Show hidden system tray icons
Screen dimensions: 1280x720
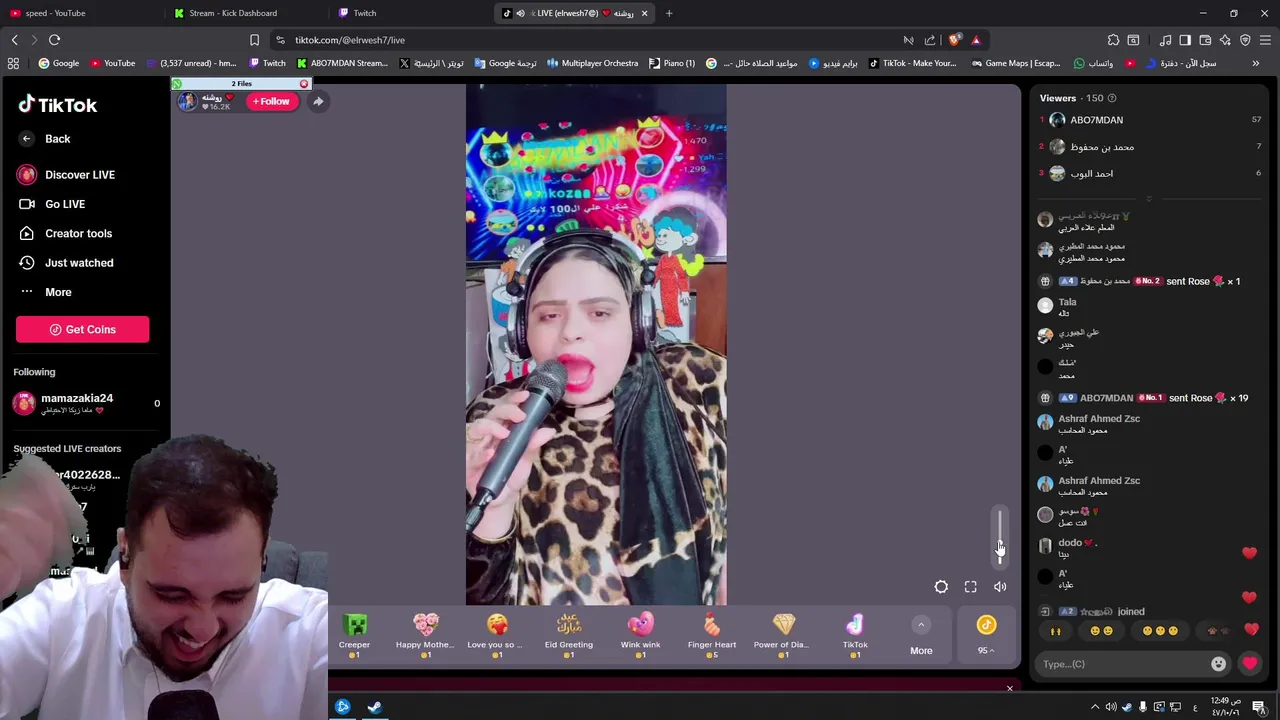[1094, 707]
